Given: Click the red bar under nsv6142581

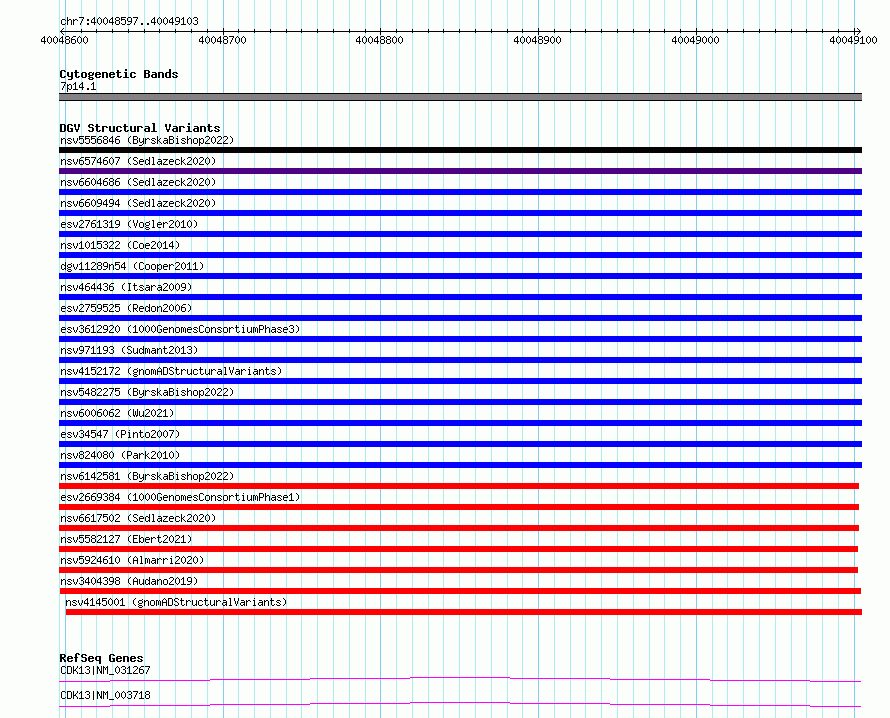Looking at the screenshot, I should [x=459, y=486].
